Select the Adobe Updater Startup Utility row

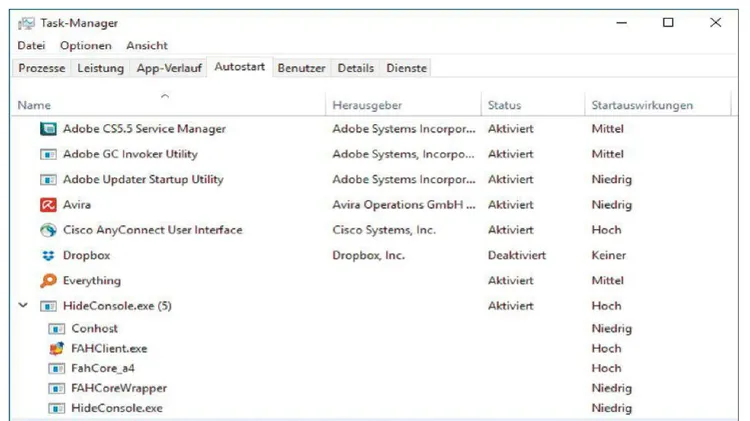[x=373, y=179]
